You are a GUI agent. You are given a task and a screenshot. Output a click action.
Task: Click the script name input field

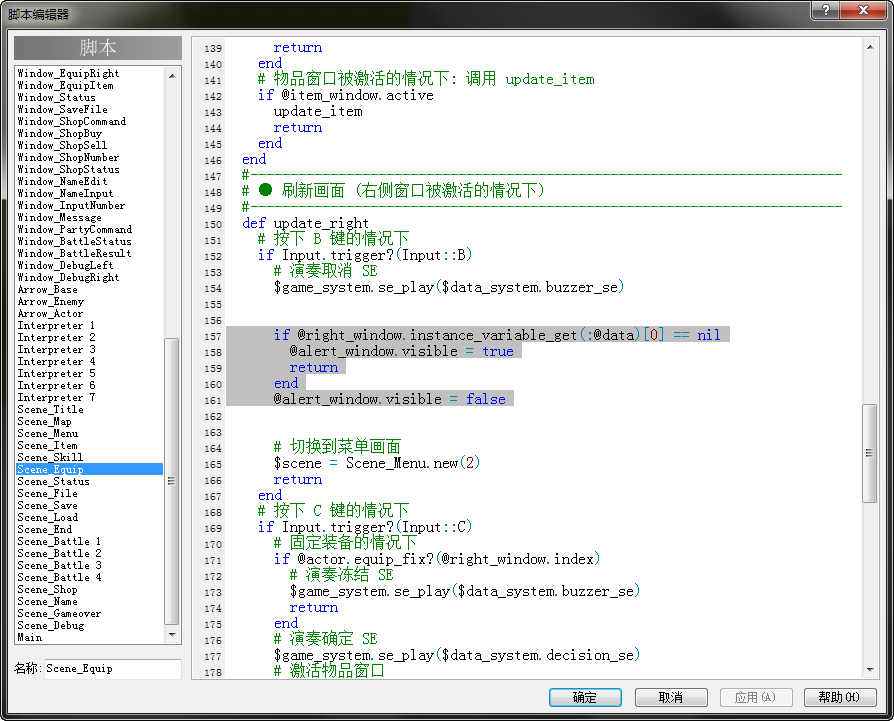pos(112,669)
